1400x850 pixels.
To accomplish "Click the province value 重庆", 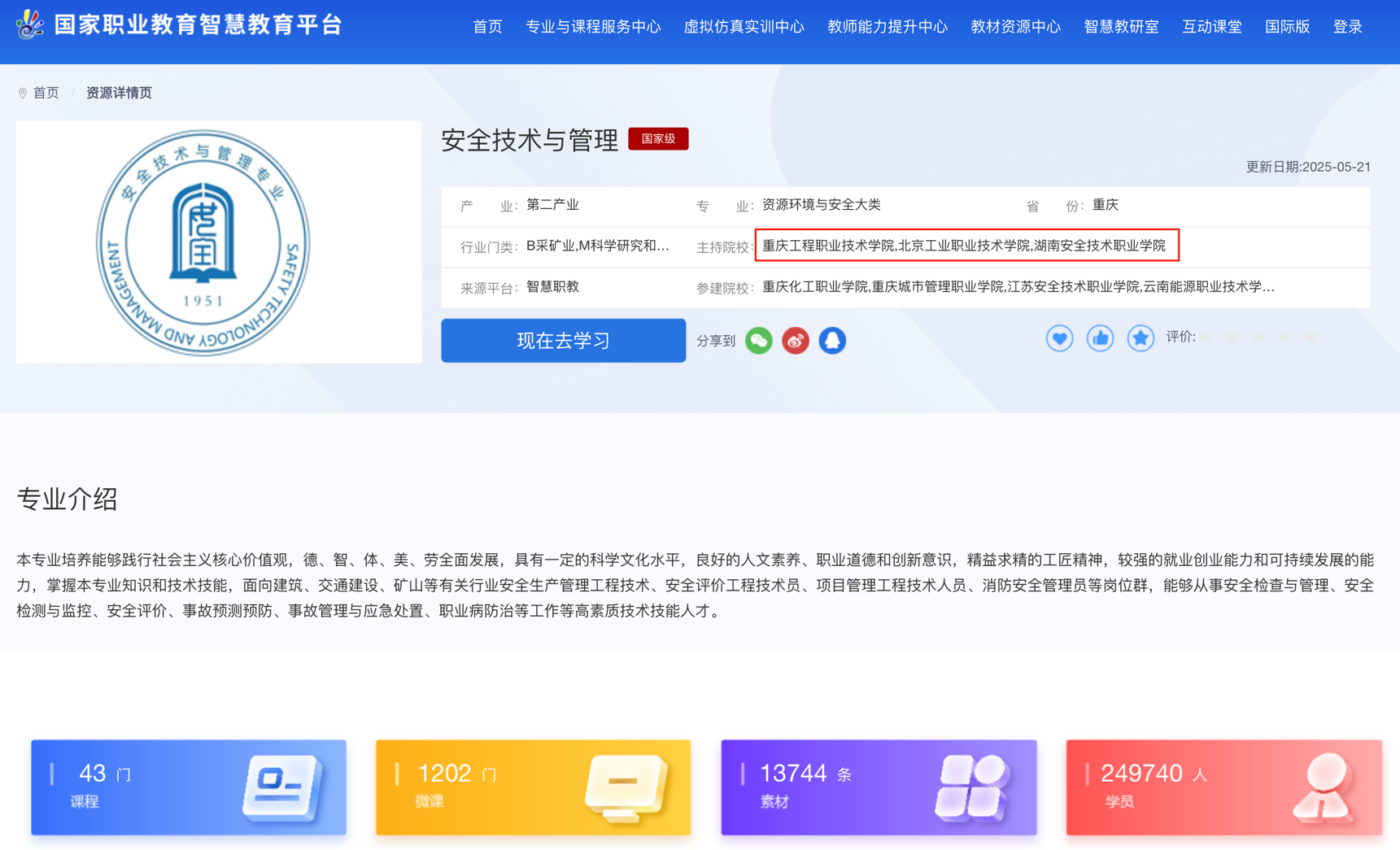I will coord(1105,205).
